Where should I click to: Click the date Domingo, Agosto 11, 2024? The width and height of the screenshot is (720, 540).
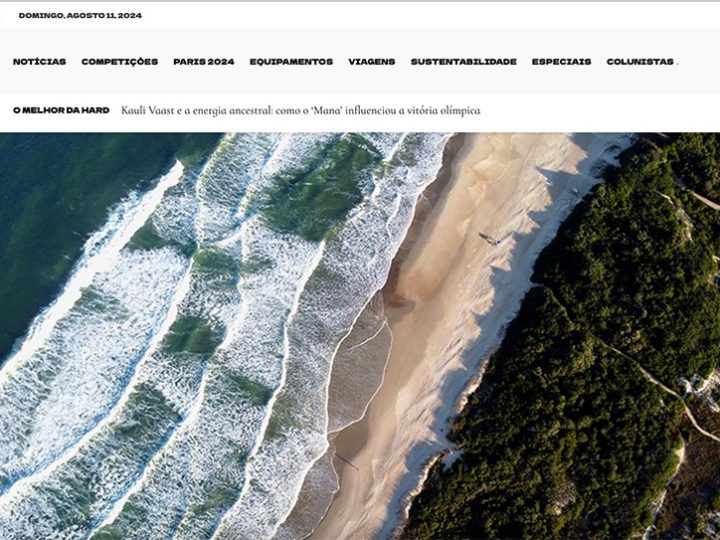coord(80,15)
